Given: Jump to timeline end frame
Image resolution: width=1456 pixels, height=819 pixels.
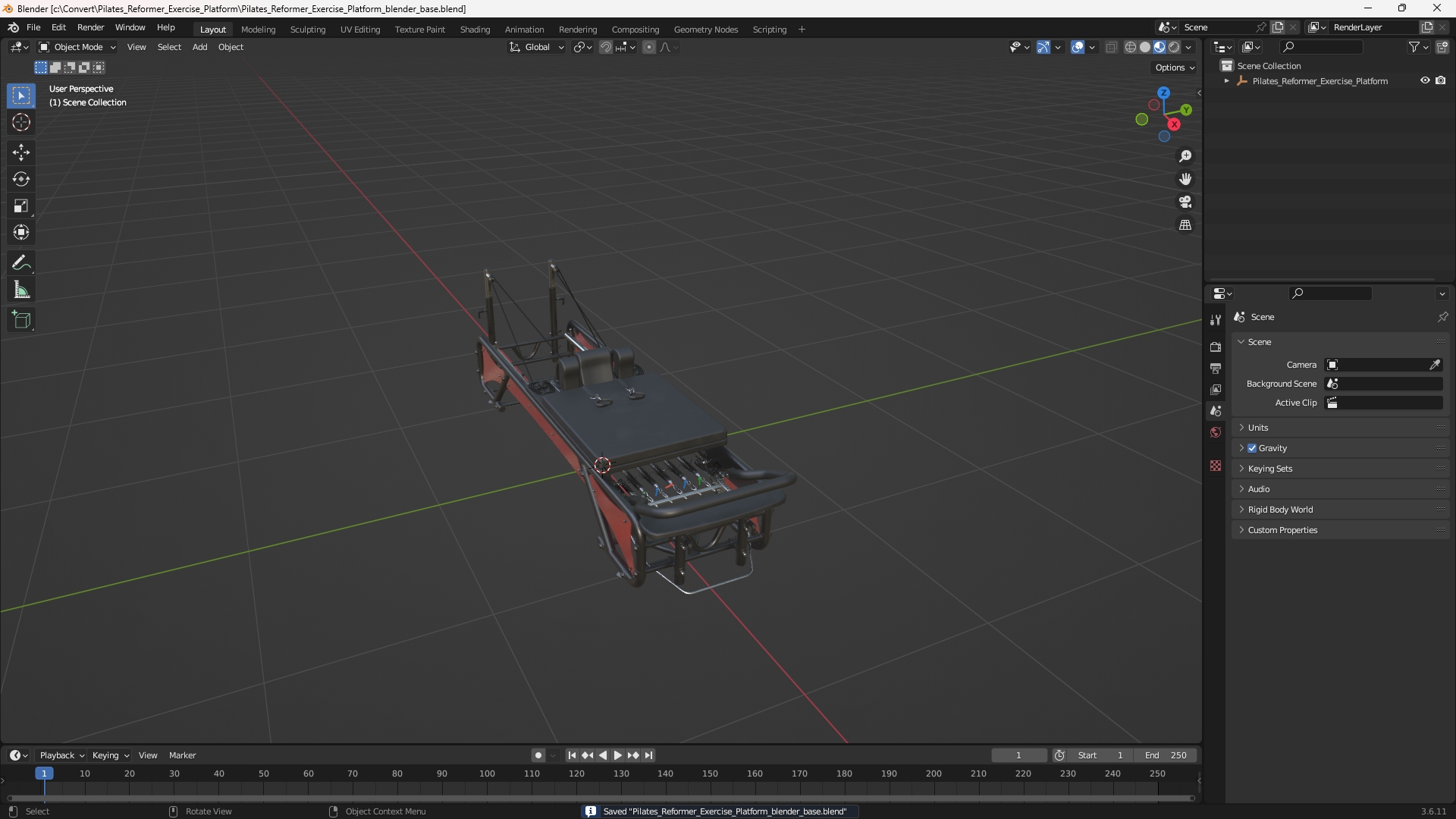Looking at the screenshot, I should pos(648,755).
